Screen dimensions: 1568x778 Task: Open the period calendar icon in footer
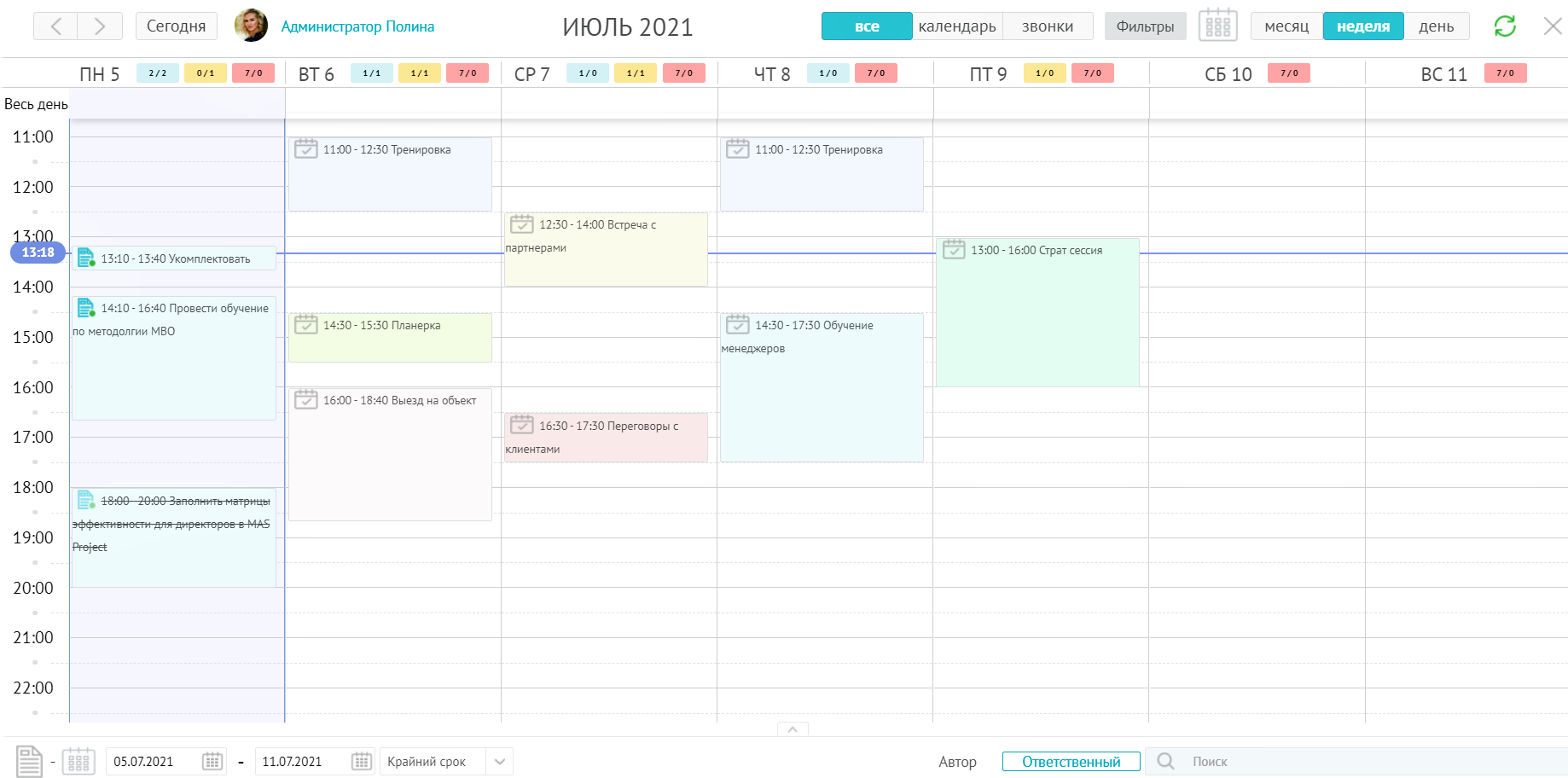point(78,761)
